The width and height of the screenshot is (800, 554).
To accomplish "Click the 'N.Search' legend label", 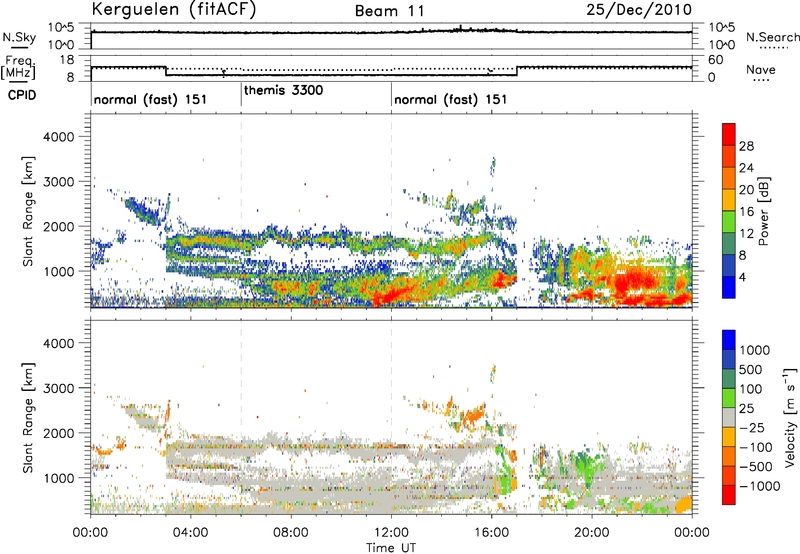I will 772,37.
